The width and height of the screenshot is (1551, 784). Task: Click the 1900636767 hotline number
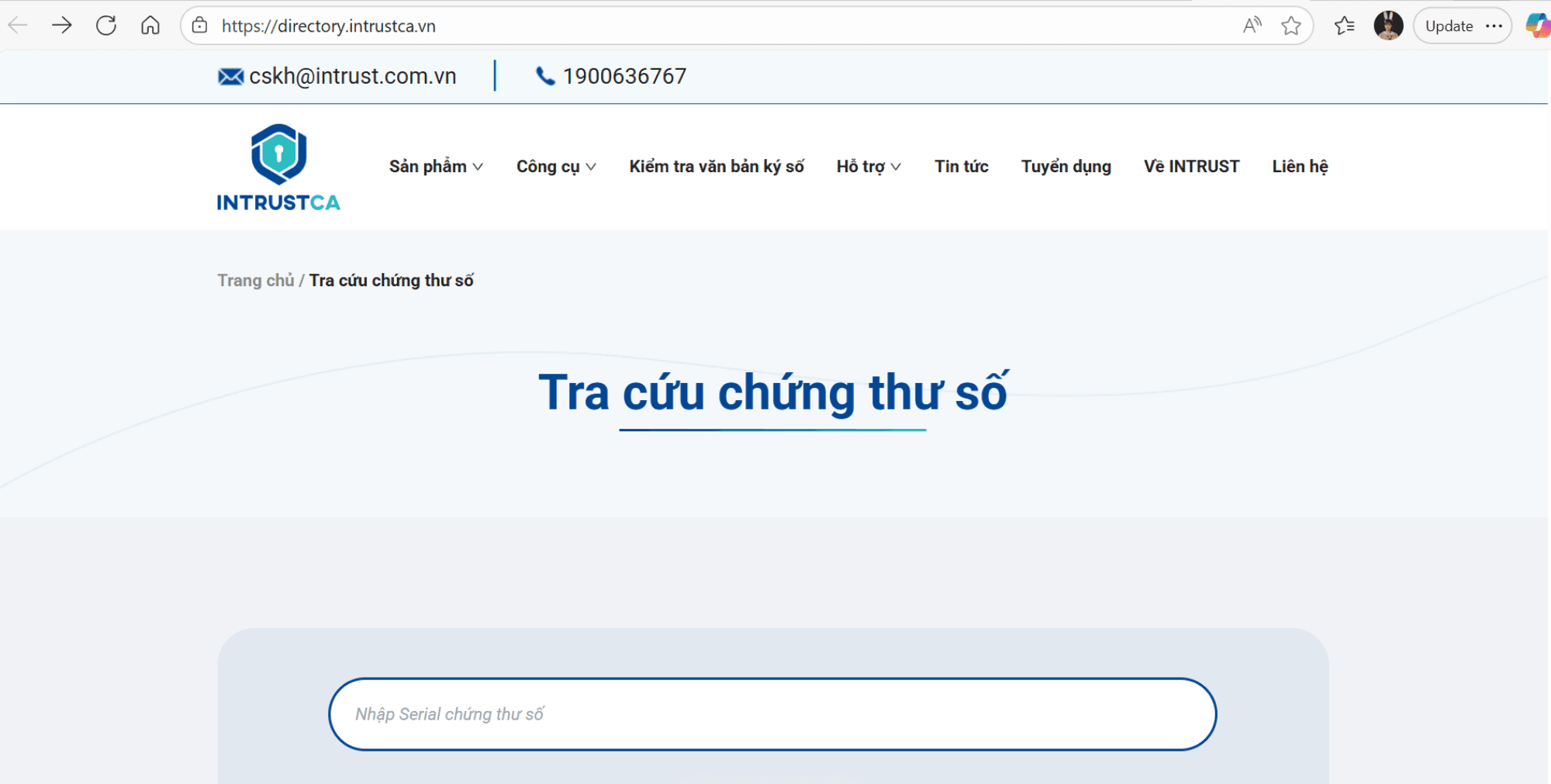point(624,76)
